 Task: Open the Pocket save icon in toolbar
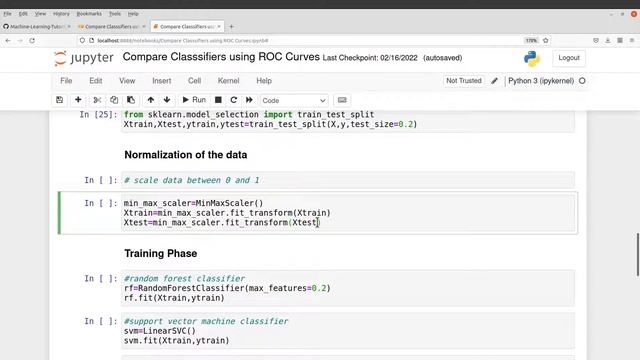pyautogui.click(x=596, y=40)
